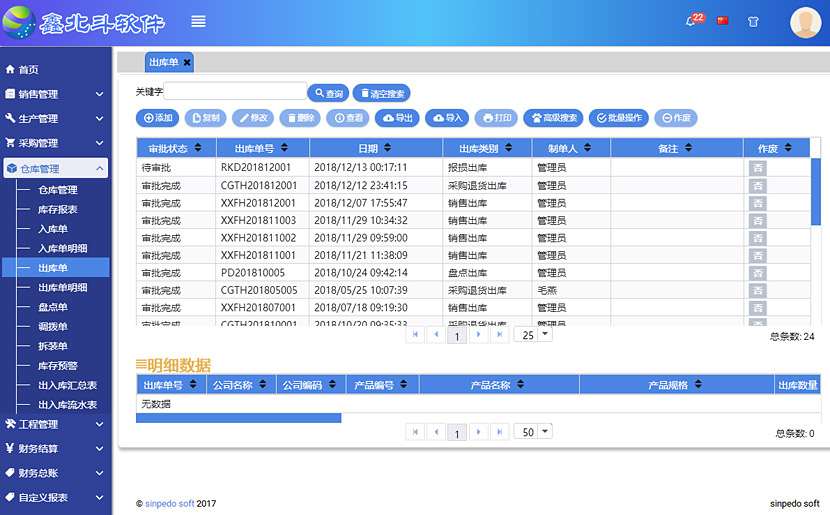
Task: Go to first page in detail table pager
Action: coord(415,432)
